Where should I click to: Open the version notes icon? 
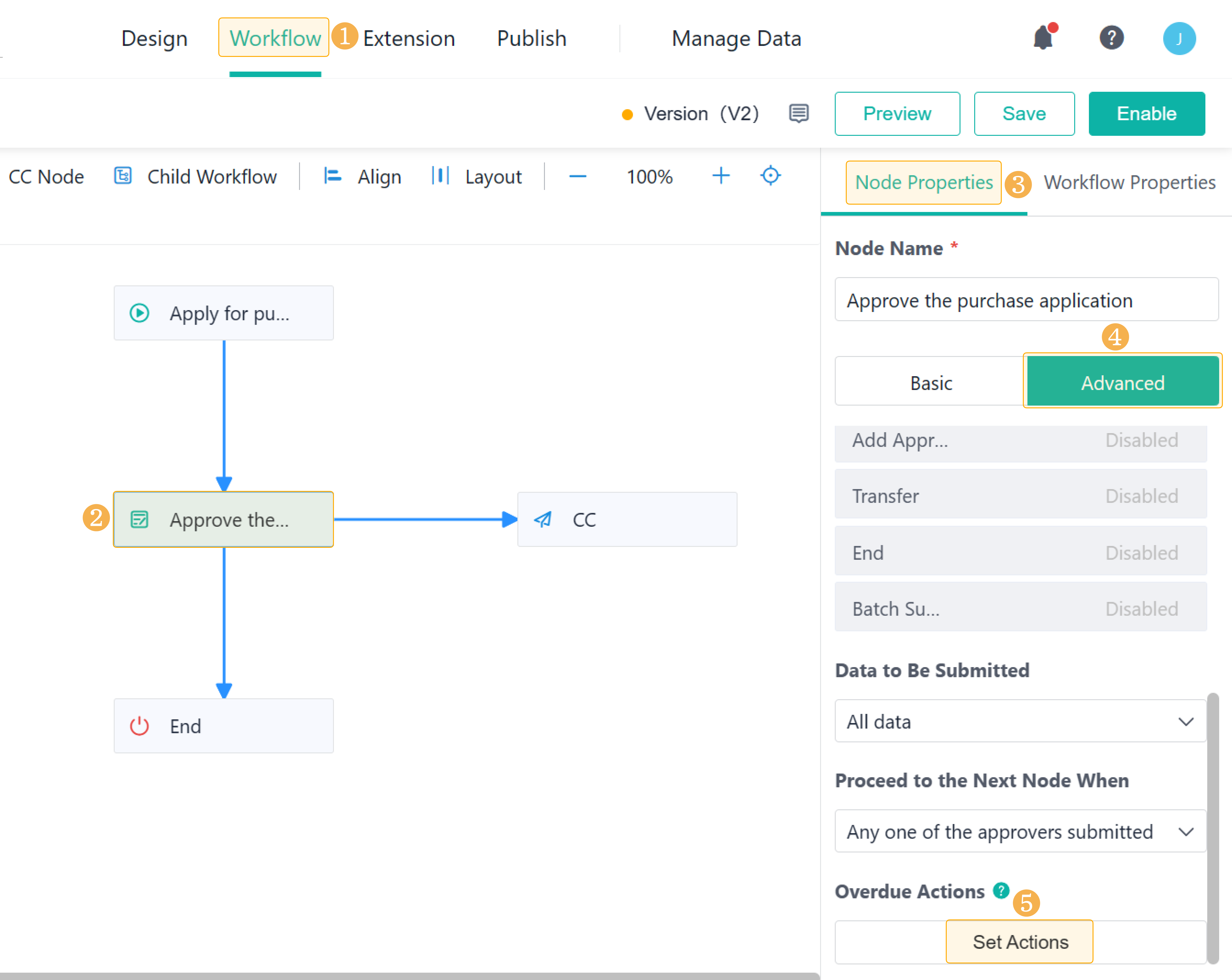tap(799, 113)
